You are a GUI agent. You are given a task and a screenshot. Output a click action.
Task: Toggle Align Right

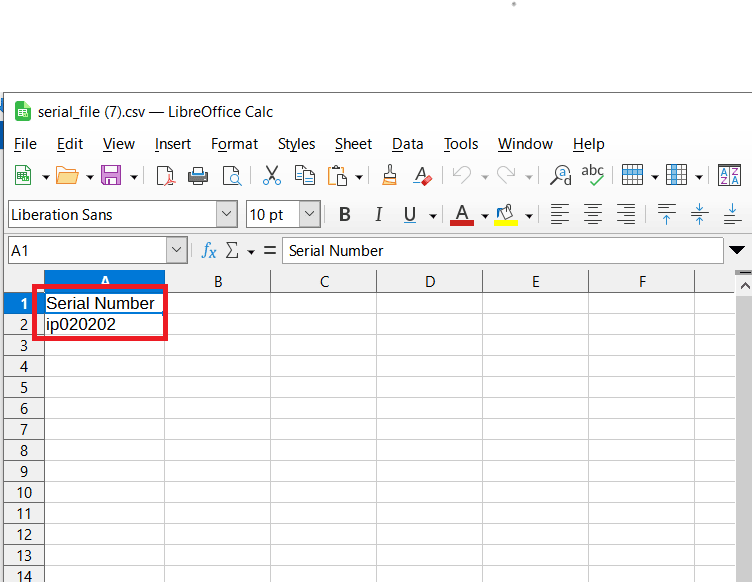click(626, 214)
